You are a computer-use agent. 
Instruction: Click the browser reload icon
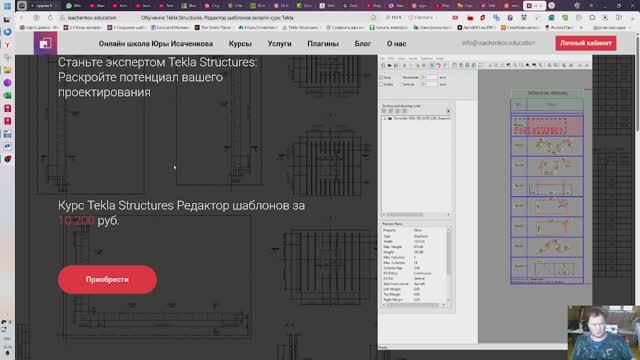[x=50, y=18]
